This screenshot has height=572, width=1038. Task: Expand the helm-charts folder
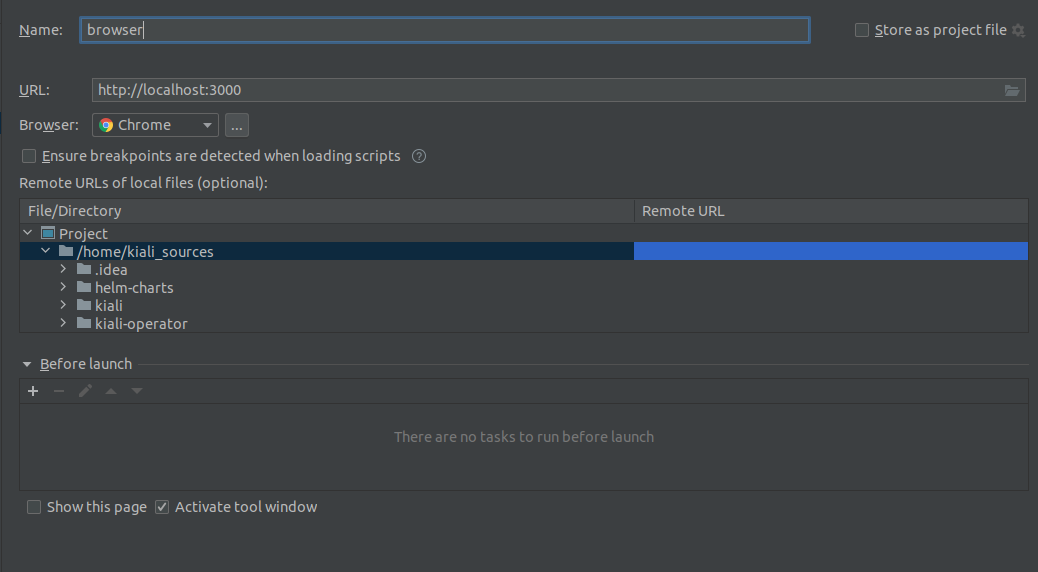64,288
